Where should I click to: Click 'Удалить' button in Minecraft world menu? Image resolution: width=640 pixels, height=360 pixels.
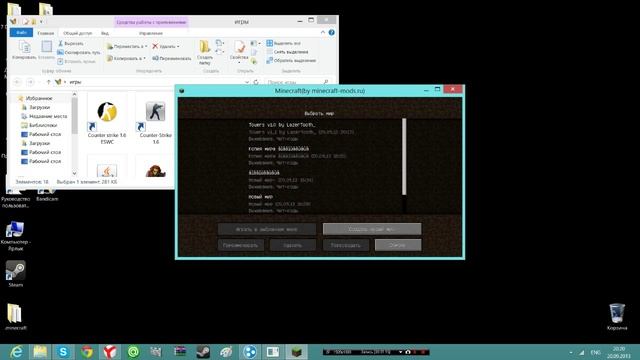[293, 245]
